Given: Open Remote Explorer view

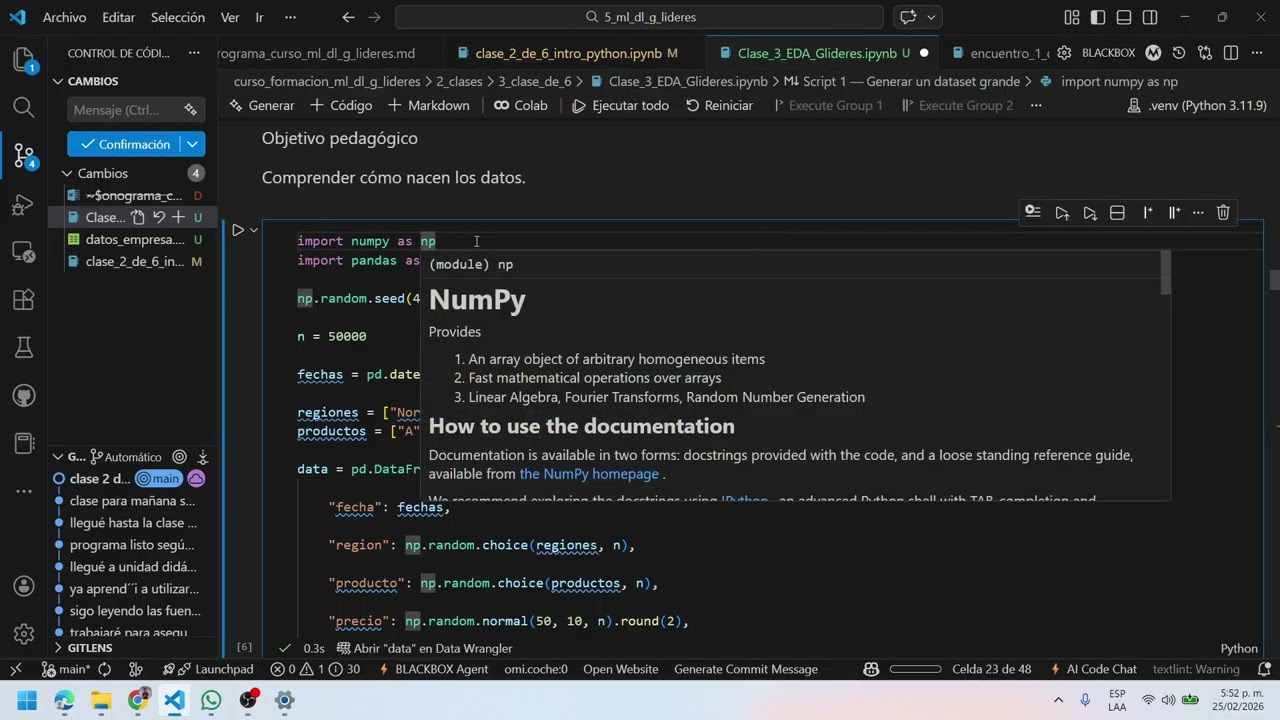Looking at the screenshot, I should 24,252.
